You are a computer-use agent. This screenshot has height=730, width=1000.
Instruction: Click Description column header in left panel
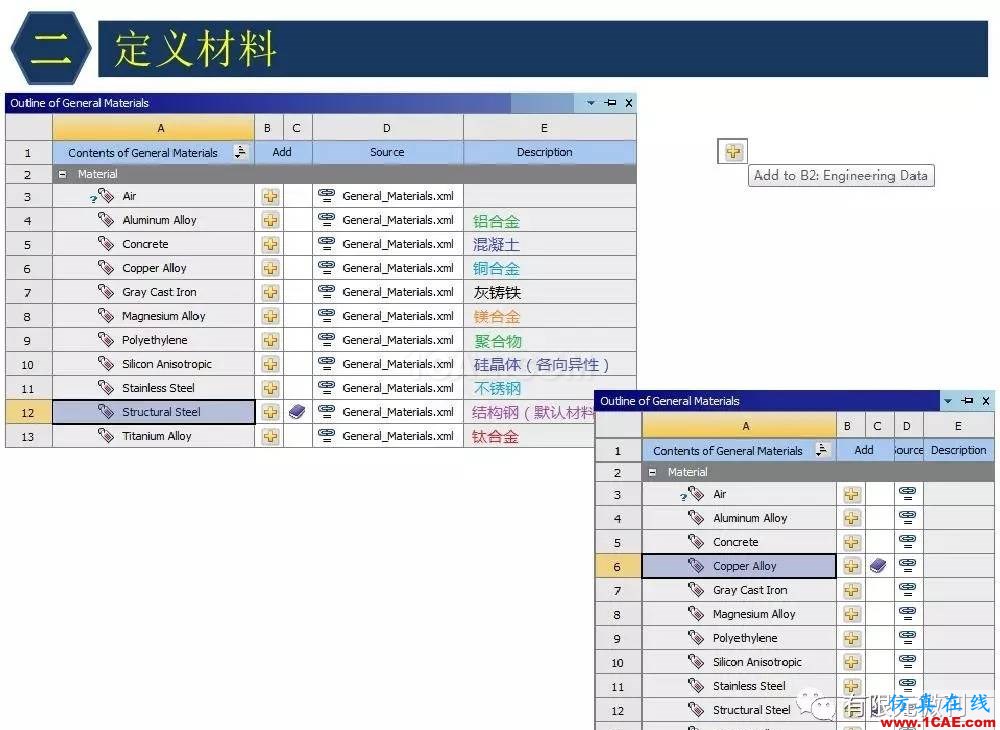(550, 152)
